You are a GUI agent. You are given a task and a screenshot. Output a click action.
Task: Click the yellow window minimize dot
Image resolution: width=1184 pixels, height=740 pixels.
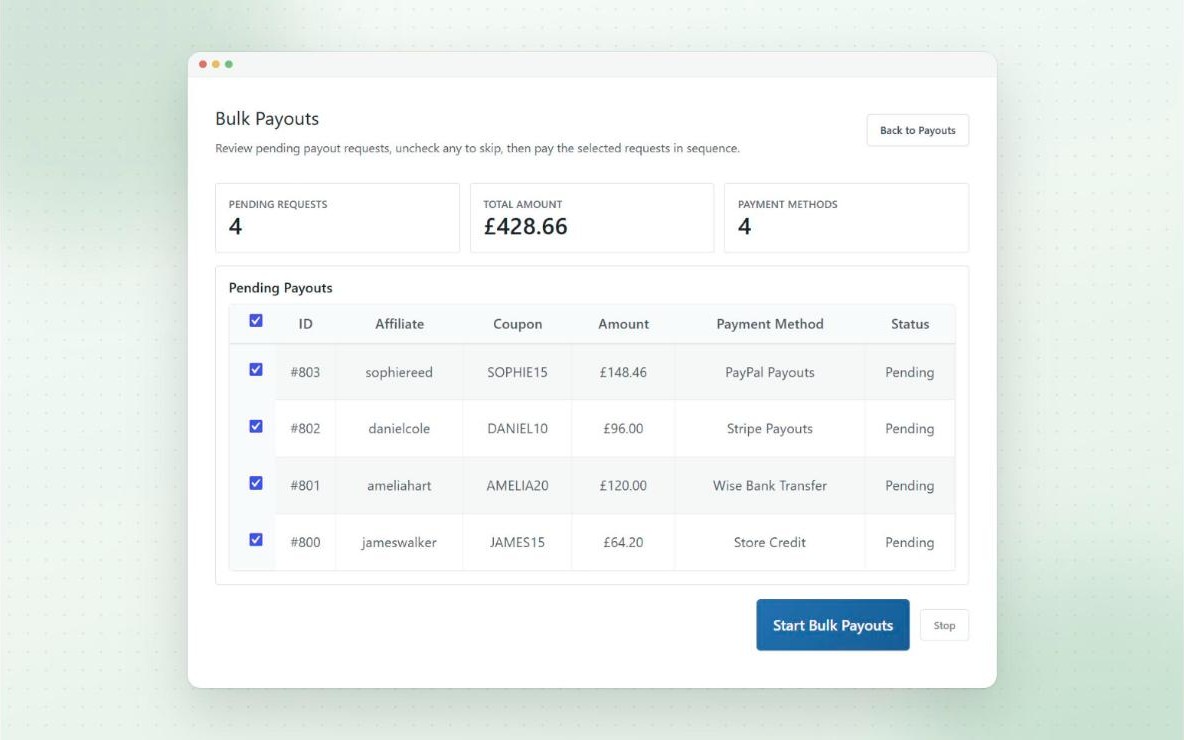point(215,64)
